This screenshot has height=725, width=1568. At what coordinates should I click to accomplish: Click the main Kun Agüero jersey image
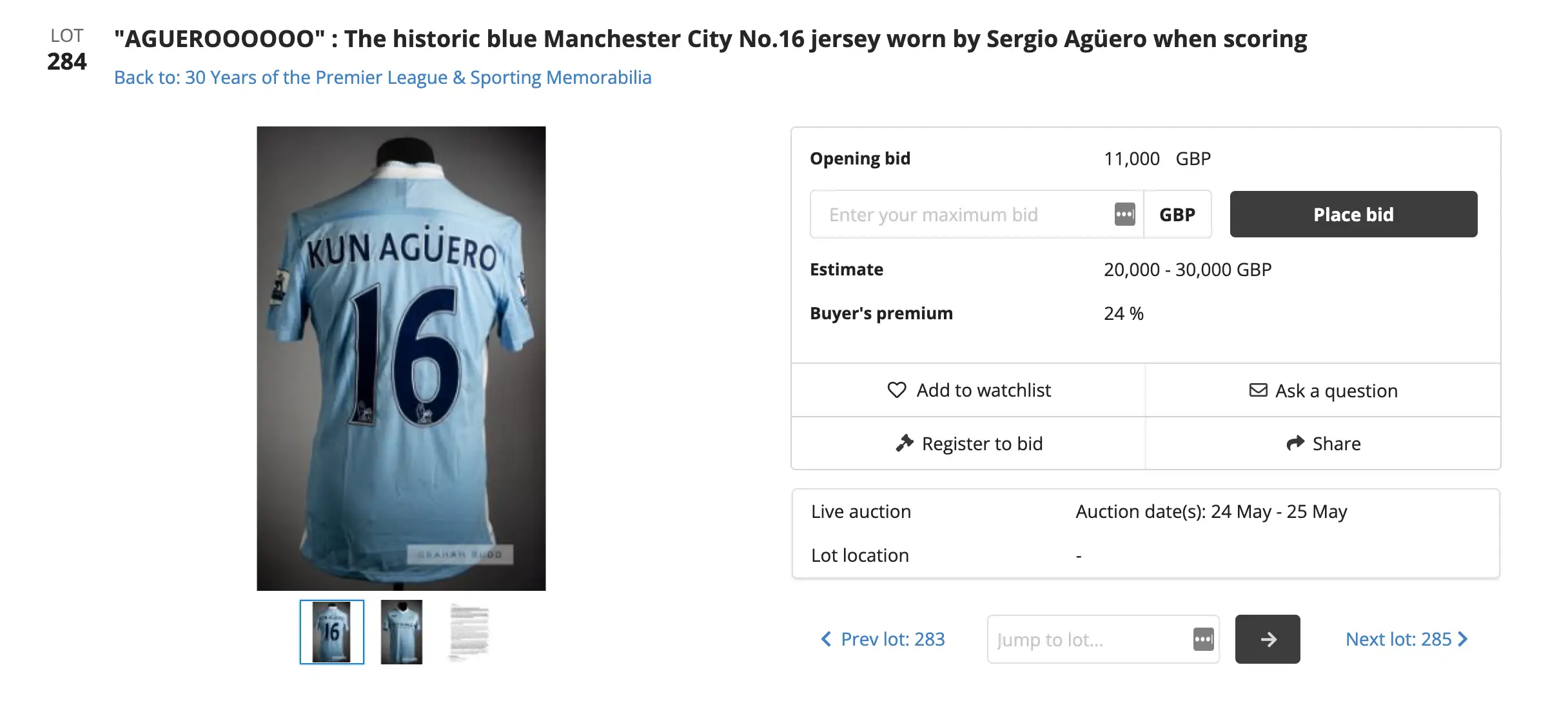pos(401,358)
